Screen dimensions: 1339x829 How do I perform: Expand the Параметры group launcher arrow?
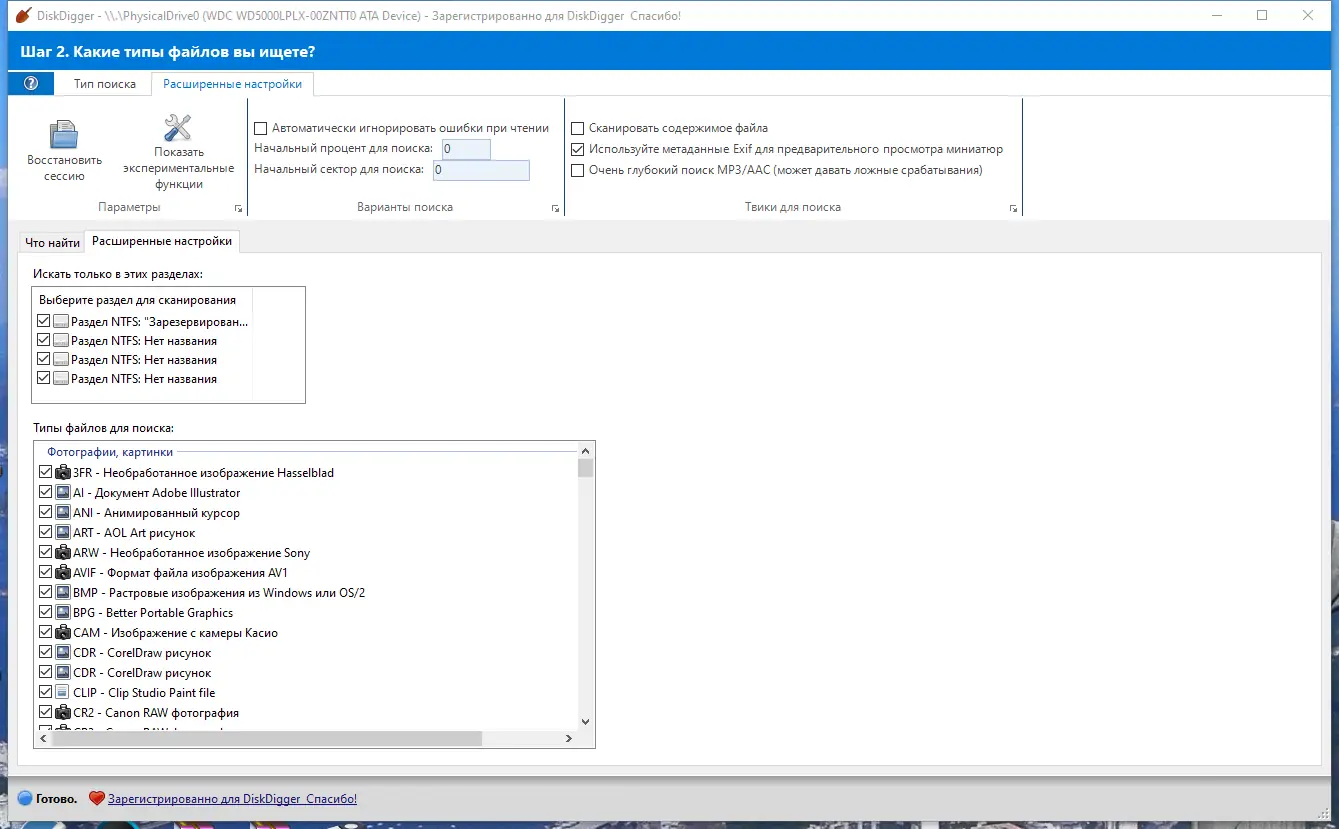point(238,208)
